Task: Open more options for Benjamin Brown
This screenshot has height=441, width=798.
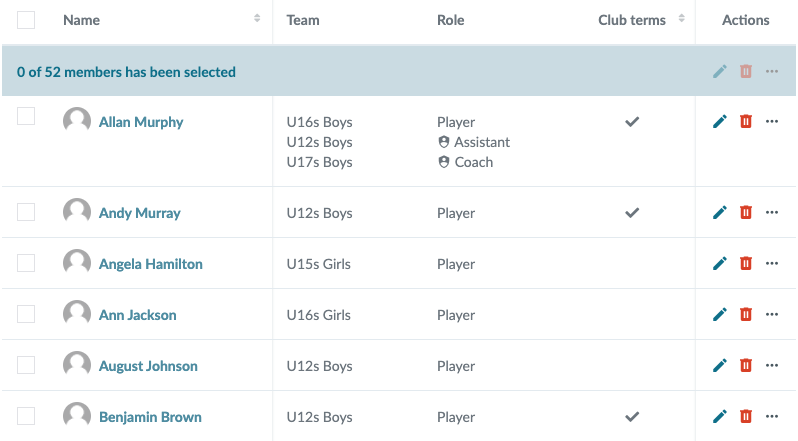Action: click(x=772, y=417)
